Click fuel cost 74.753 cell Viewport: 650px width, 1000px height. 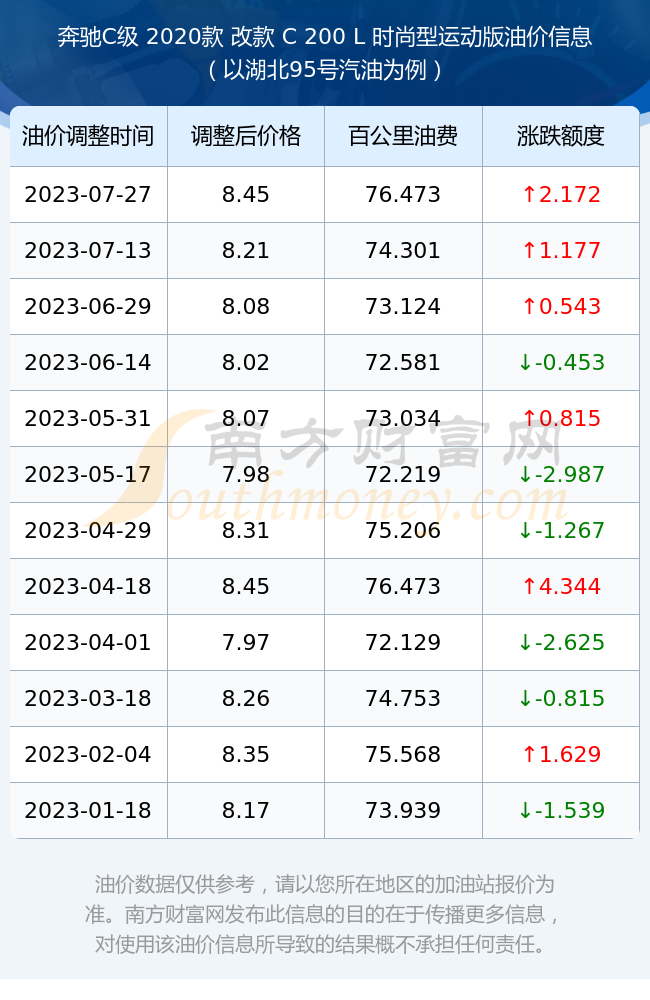[403, 698]
